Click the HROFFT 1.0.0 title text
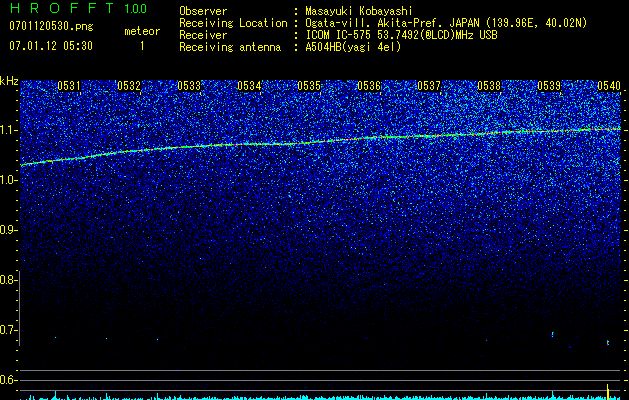The height and width of the screenshot is (400, 629). (78, 8)
